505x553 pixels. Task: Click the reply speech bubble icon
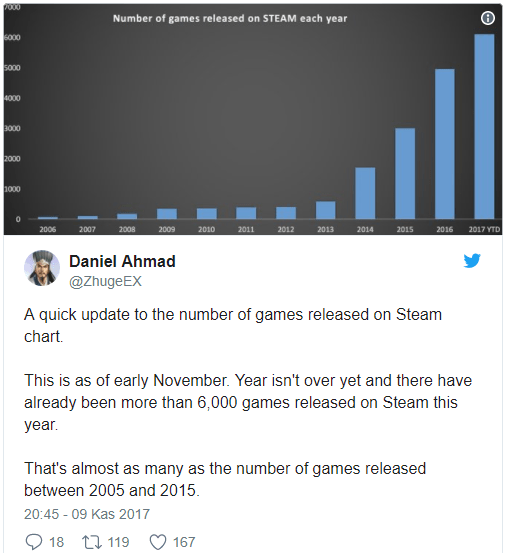coord(34,541)
